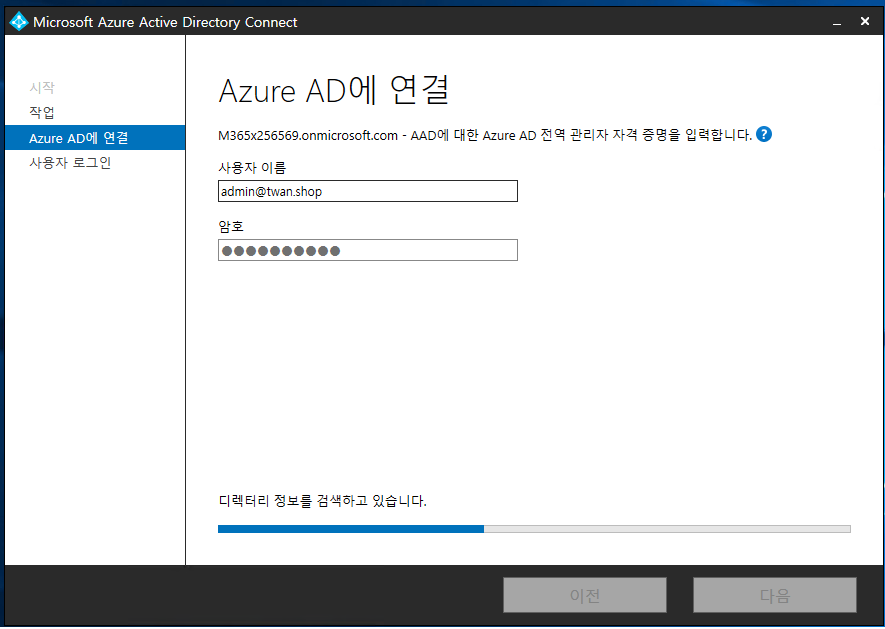Screen dimensions: 885x629
Task: Click the M365x256569.onmicrosoft.com description text
Action: click(485, 136)
